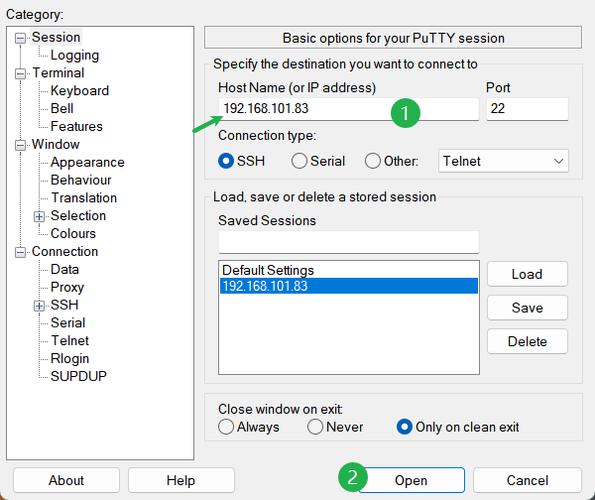Delete the selected saved session
Screen dimensions: 595x500
pos(527,341)
